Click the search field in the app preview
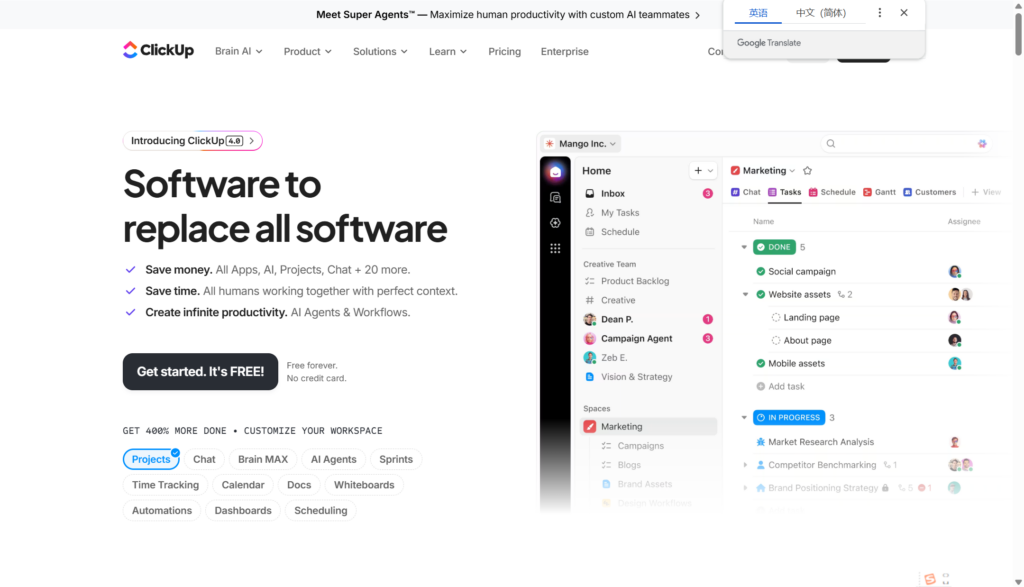The height and width of the screenshot is (587, 1024). (900, 144)
